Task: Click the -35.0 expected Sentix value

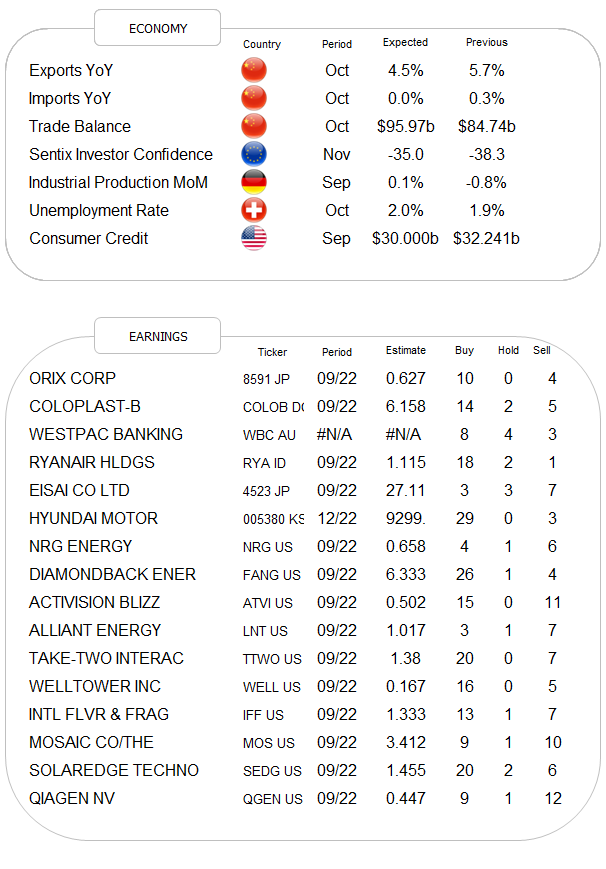Action: tap(406, 154)
